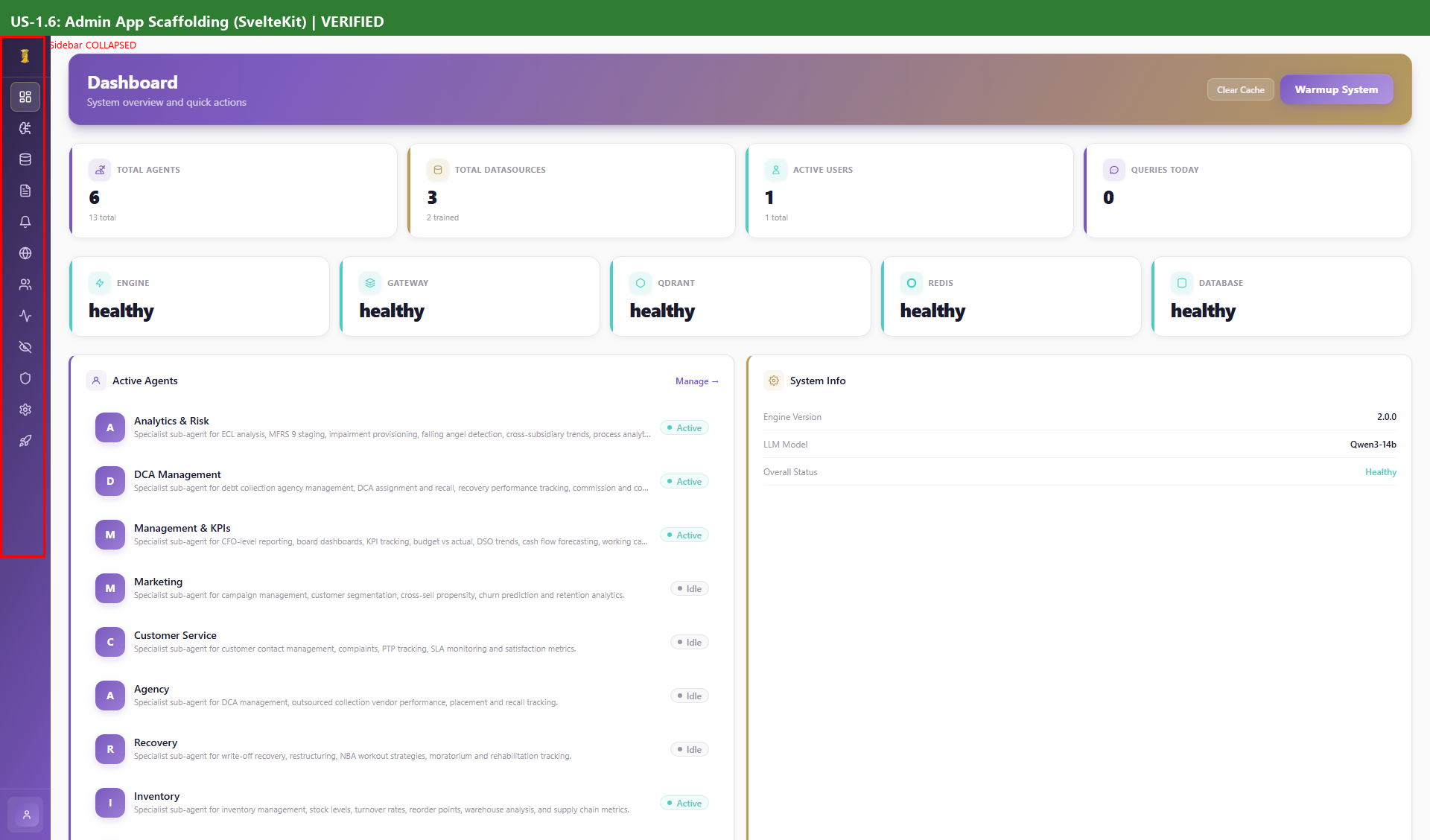
Task: Click the Idle status badge for Marketing
Action: click(689, 588)
